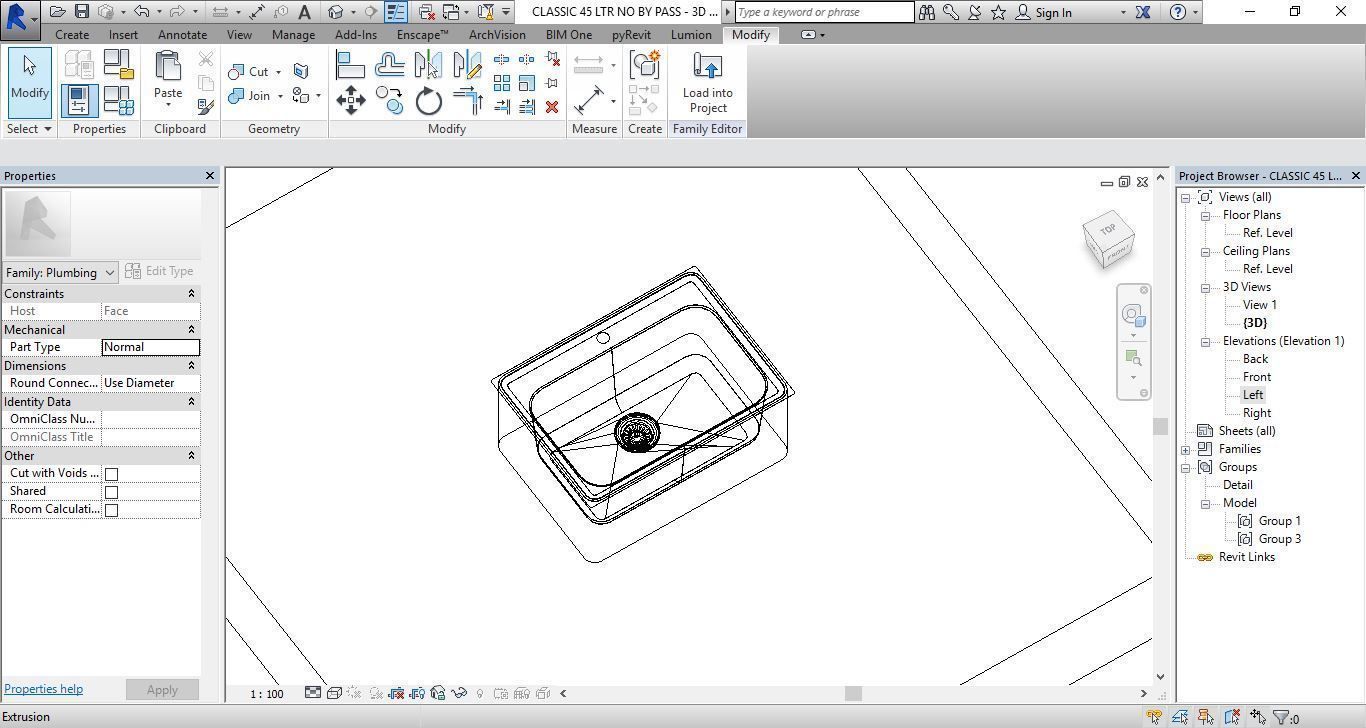
Task: Click the filter icon in status bar
Action: [x=1279, y=717]
